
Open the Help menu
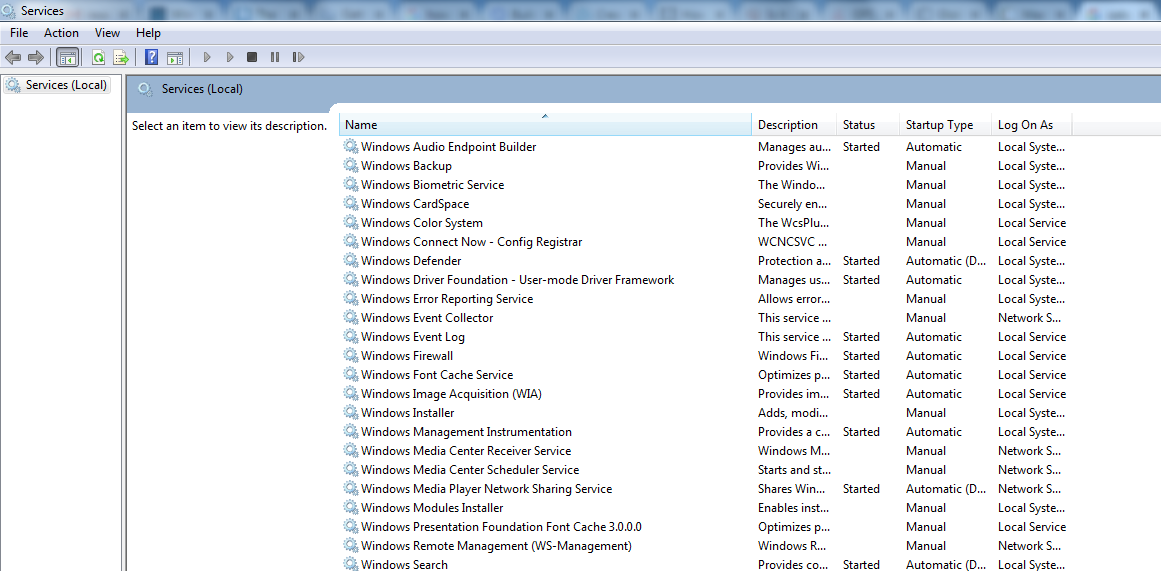coord(148,33)
